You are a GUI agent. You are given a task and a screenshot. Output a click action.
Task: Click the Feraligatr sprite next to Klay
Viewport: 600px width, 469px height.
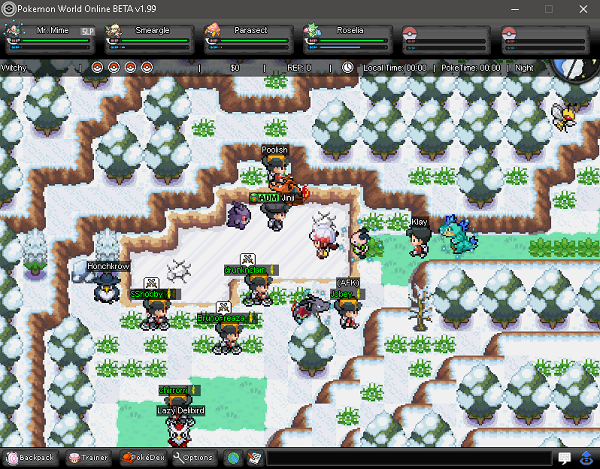click(458, 234)
